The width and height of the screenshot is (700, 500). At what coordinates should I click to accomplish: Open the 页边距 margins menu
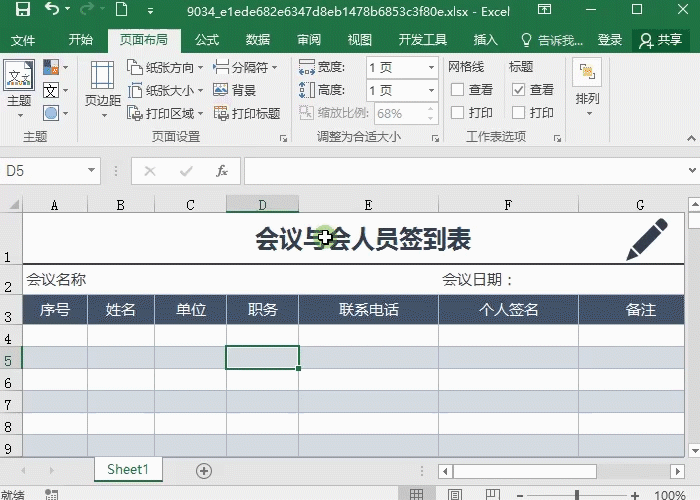coord(103,89)
